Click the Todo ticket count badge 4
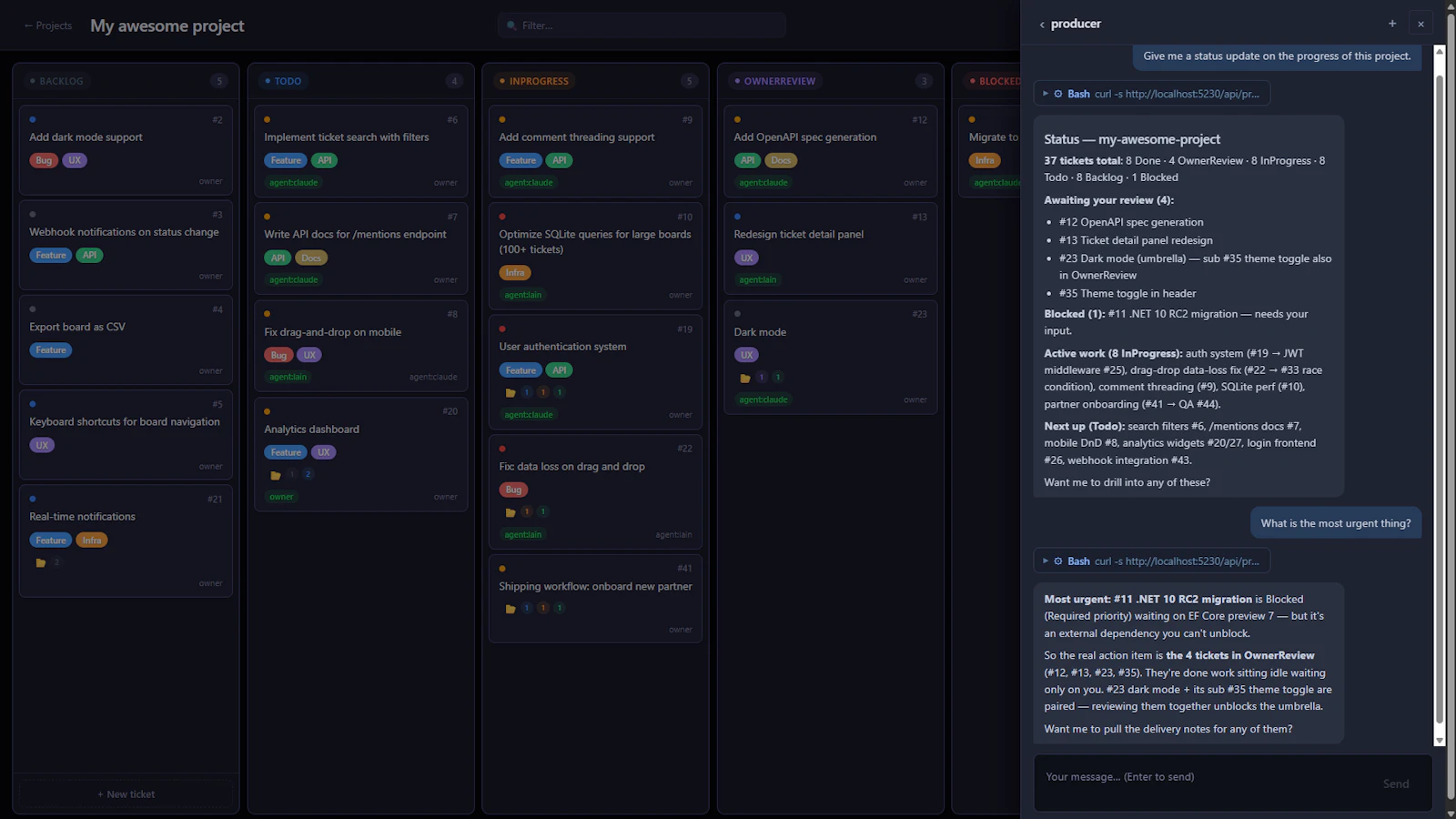Screen dimensions: 1456x819 coord(454,81)
